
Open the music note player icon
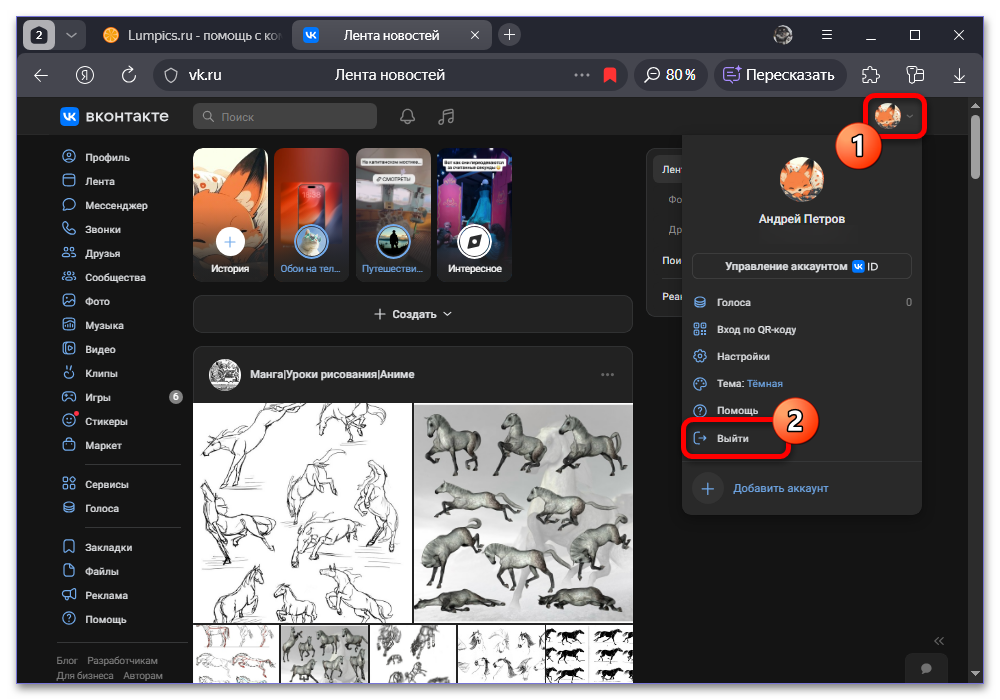click(446, 117)
